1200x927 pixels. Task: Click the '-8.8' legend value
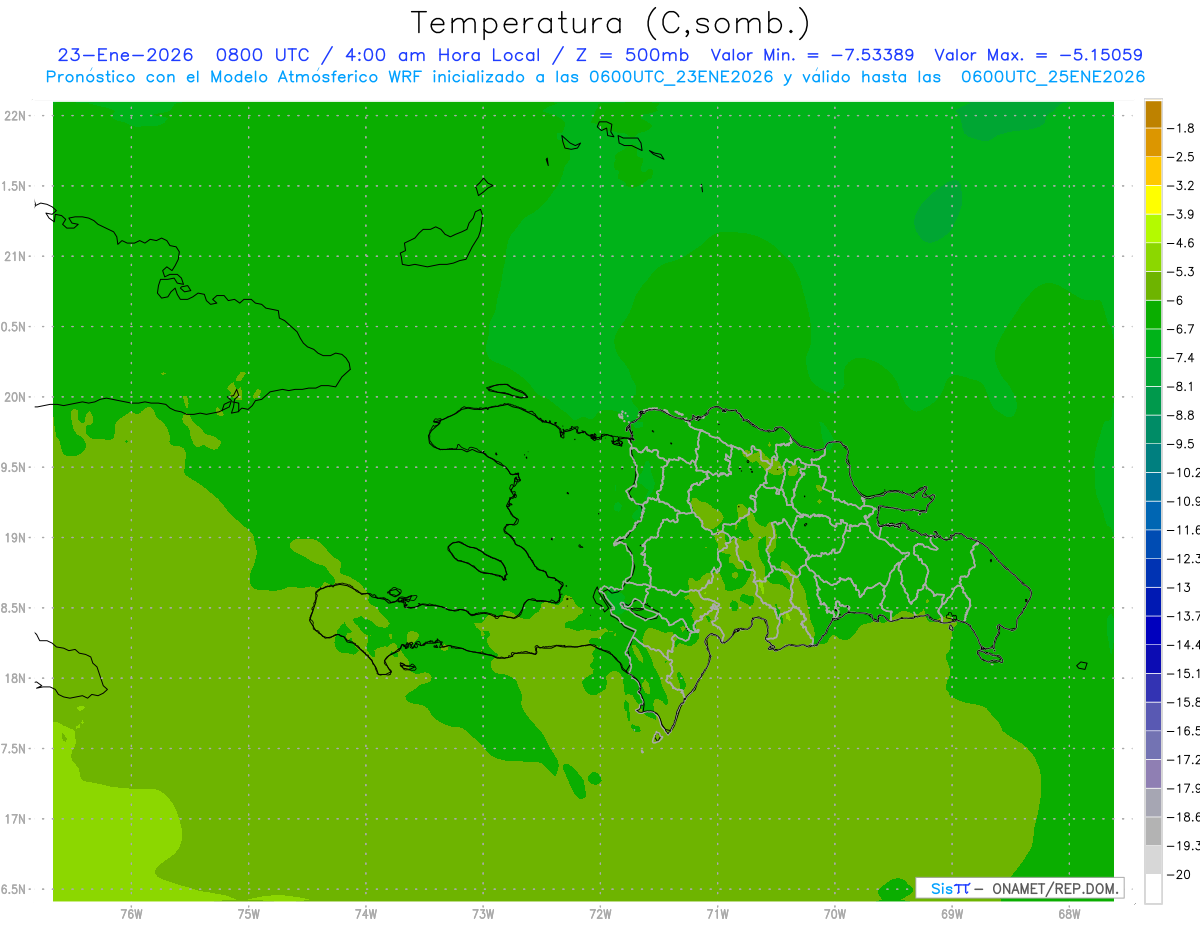(1182, 415)
